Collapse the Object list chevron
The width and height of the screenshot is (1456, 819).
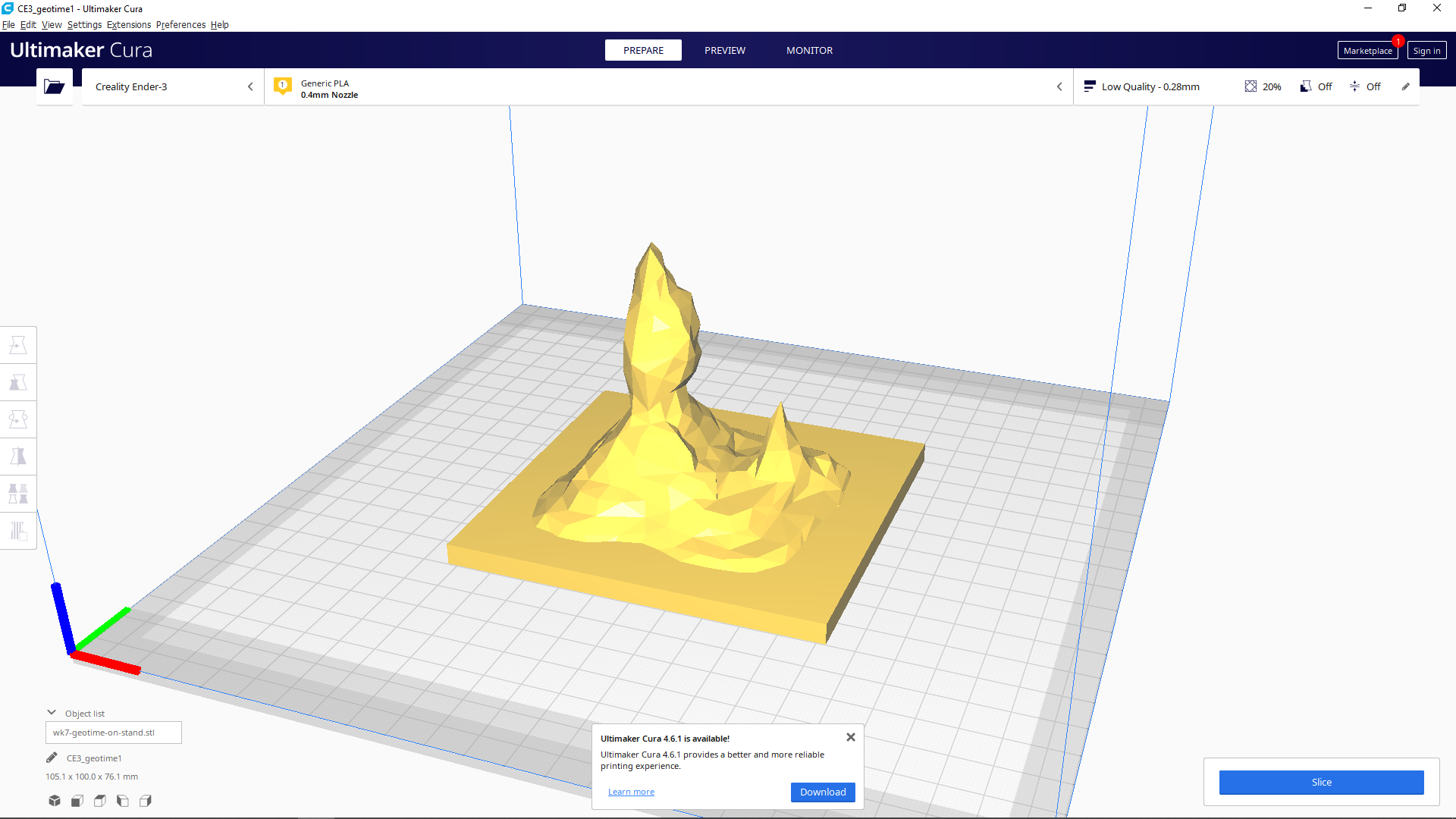coord(52,713)
